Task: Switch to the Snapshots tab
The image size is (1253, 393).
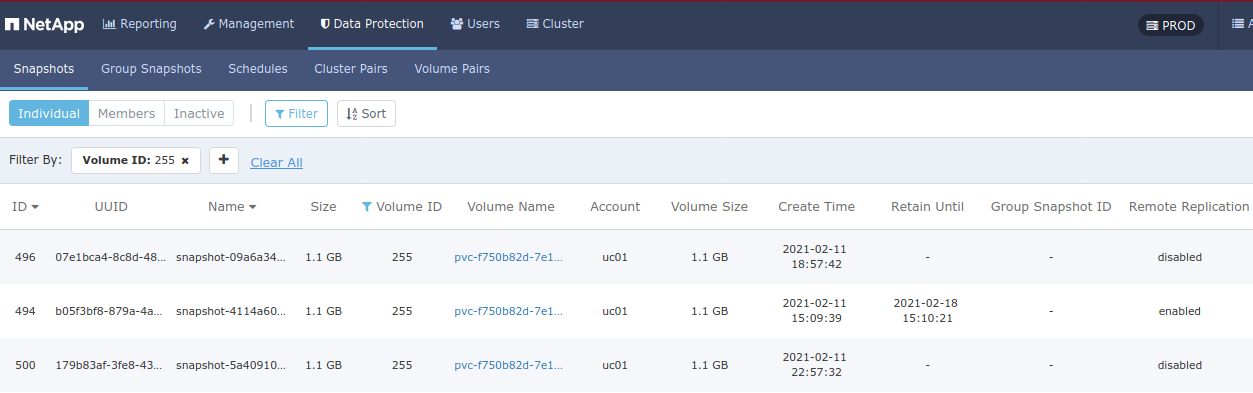Action: click(x=44, y=69)
